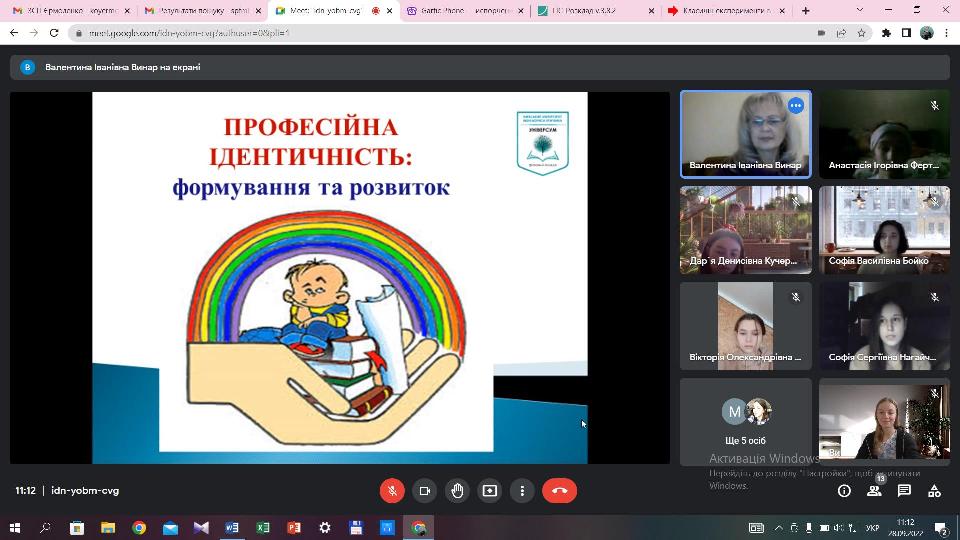
Task: Open the 'Ще 5 осіб' tile
Action: 746,422
